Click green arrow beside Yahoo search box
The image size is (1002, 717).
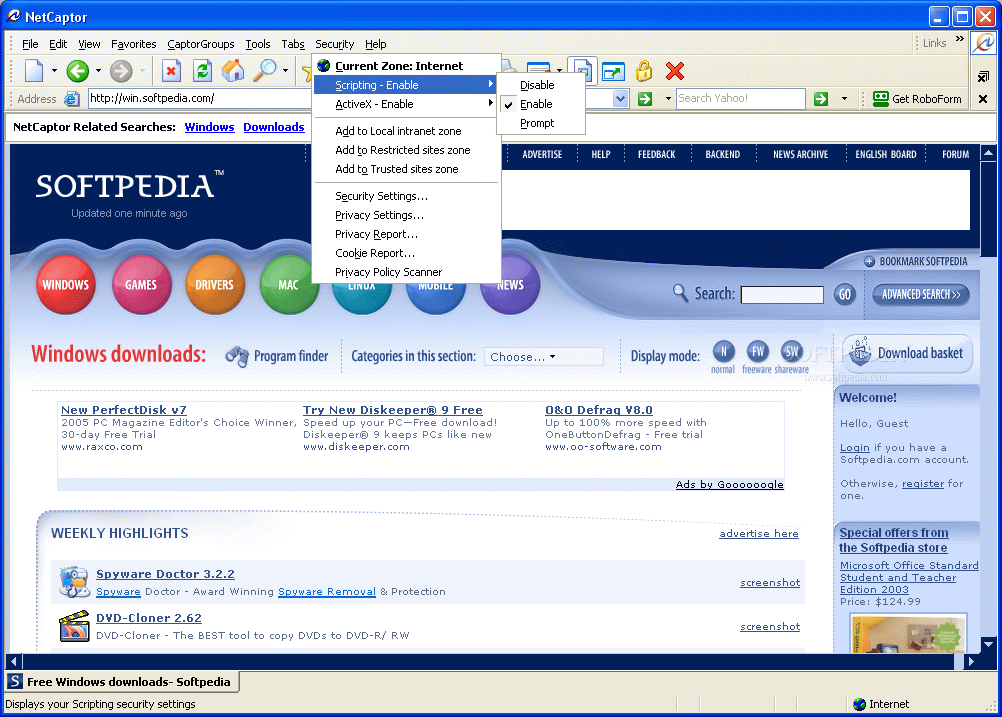click(821, 98)
